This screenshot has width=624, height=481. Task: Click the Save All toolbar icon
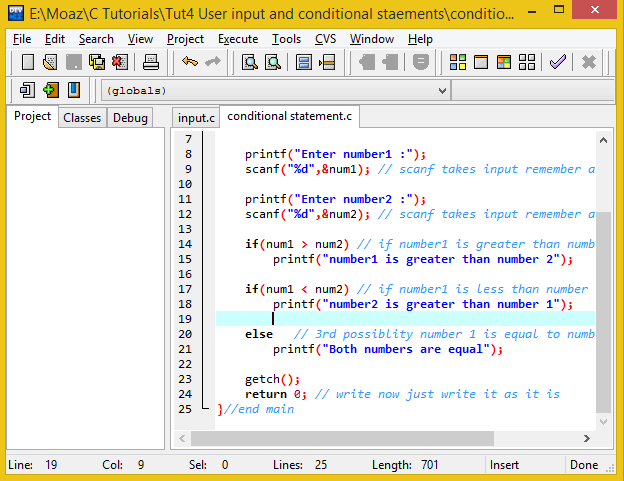pyautogui.click(x=97, y=62)
